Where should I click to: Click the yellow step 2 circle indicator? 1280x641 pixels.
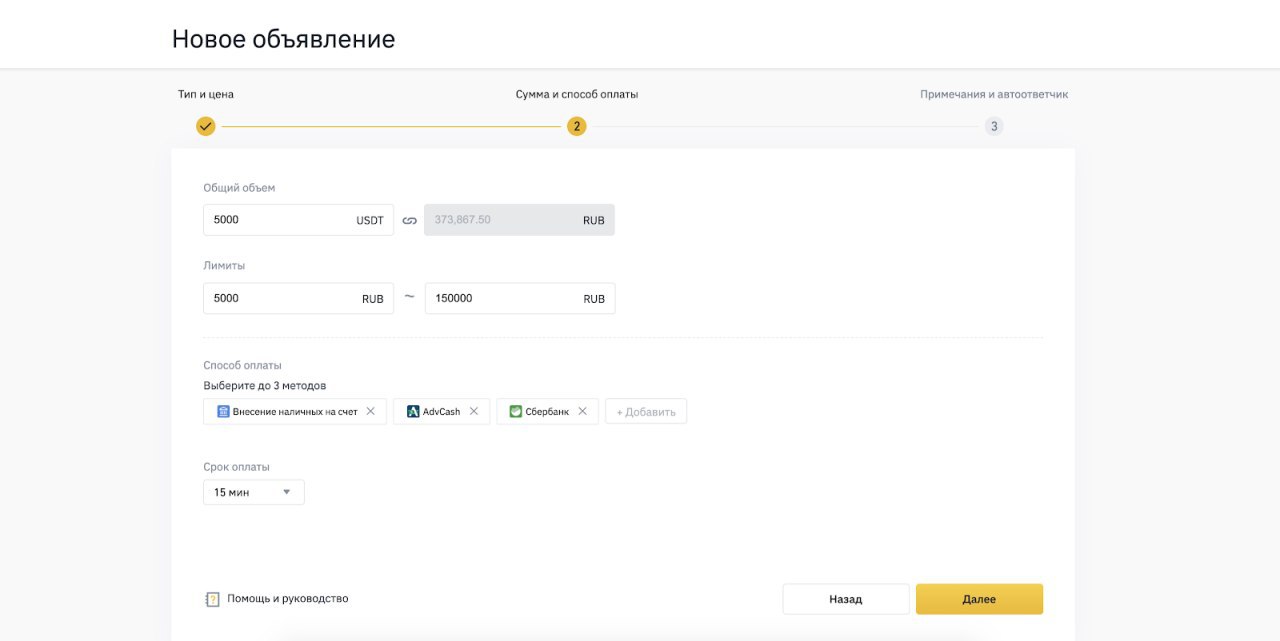pos(576,126)
